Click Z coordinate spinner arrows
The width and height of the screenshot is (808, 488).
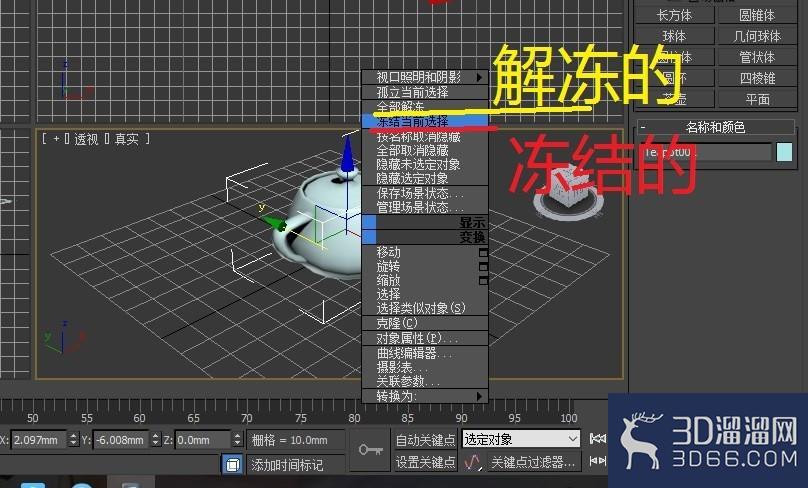click(237, 439)
